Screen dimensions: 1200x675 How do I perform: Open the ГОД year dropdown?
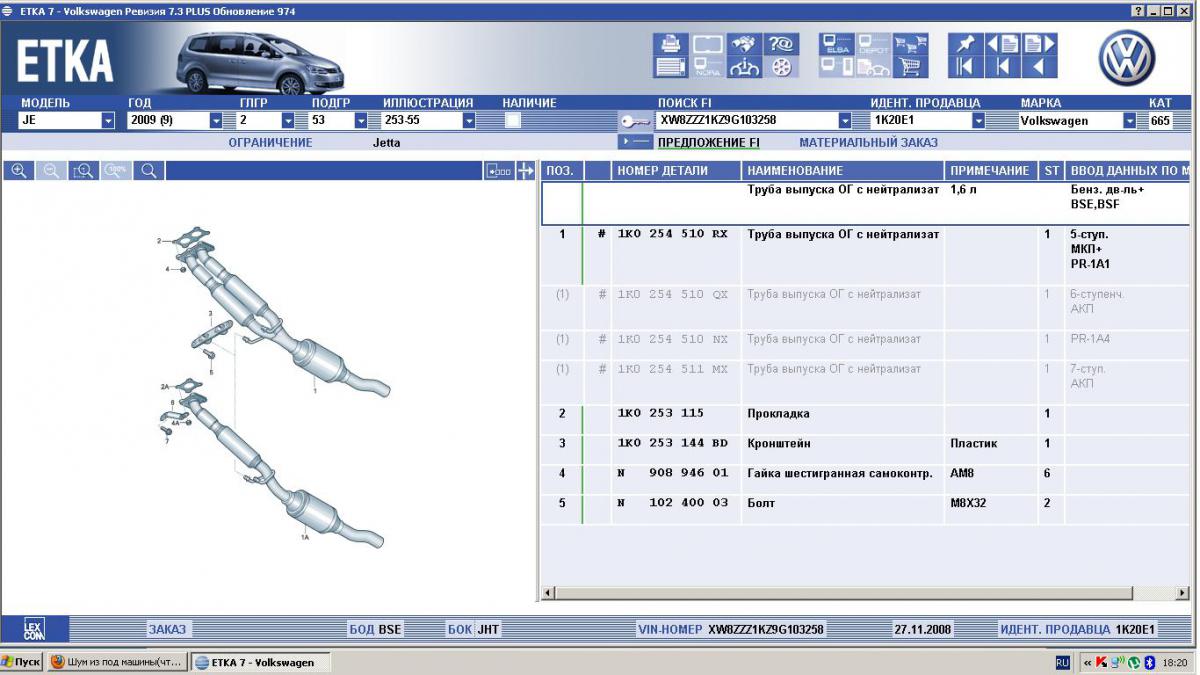pos(216,121)
